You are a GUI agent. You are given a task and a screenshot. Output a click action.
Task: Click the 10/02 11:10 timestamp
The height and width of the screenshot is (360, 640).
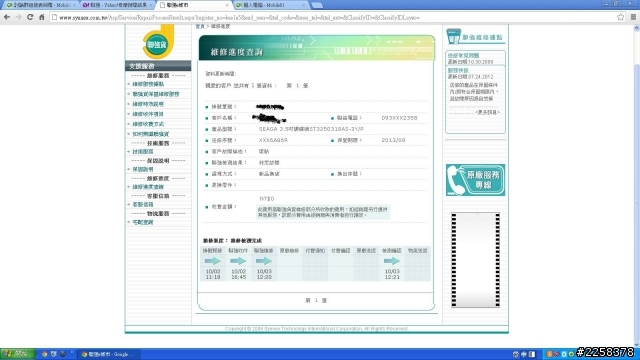[213, 274]
